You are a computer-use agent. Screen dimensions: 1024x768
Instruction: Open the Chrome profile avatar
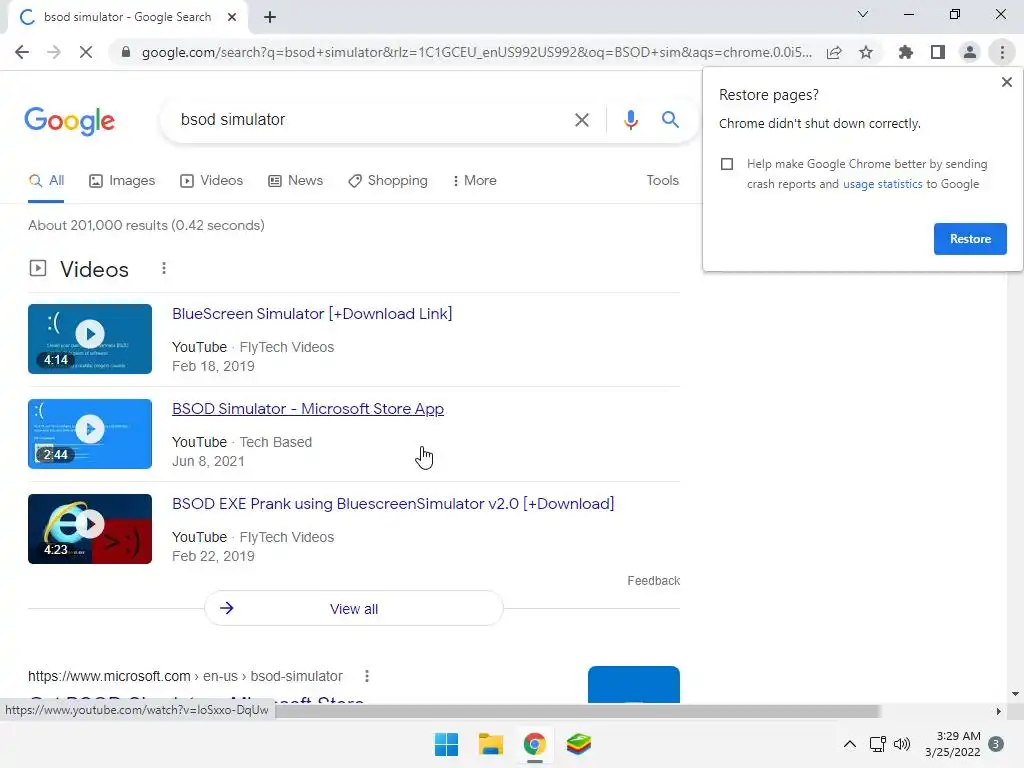[970, 52]
